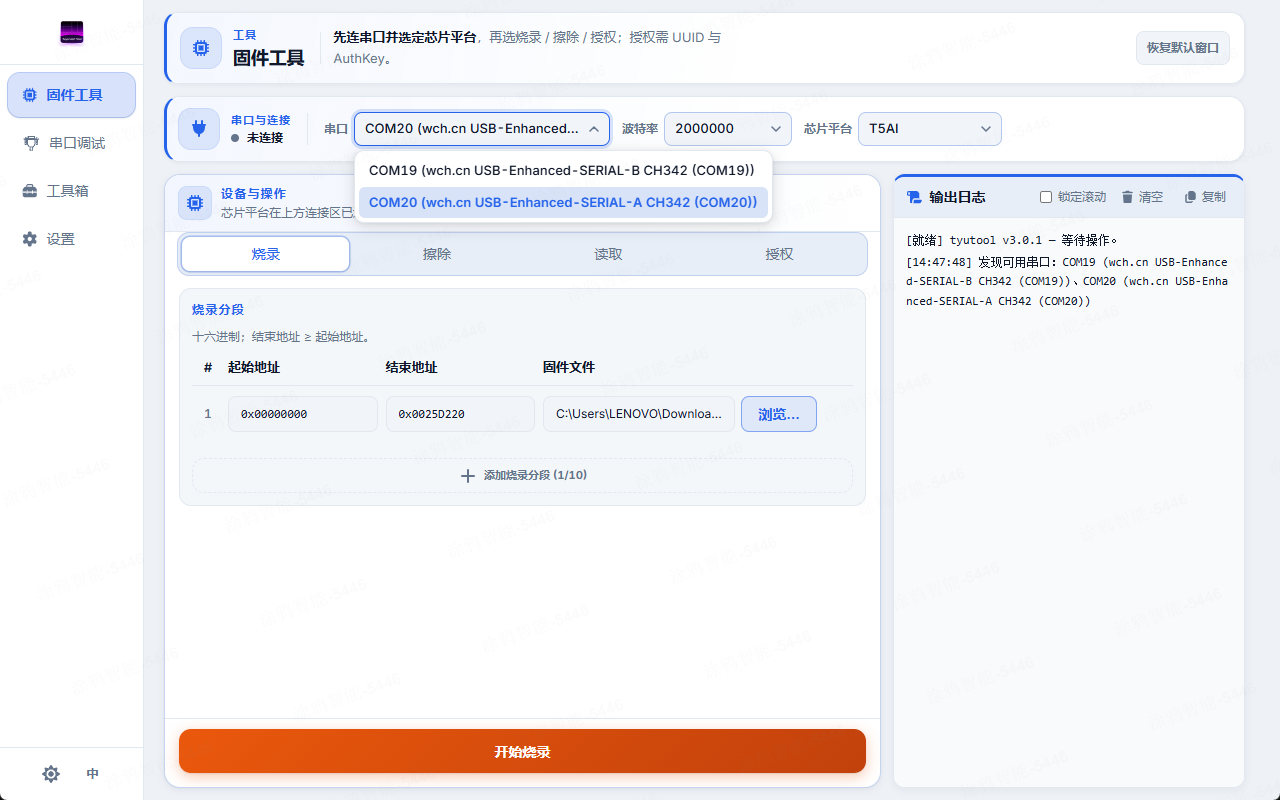Select COM20 SERIAL-A option in list
The width and height of the screenshot is (1280, 800).
(x=563, y=202)
